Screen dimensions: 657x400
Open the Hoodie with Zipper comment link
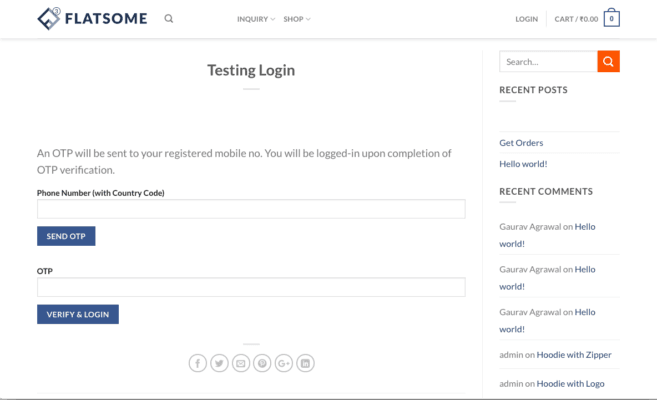tap(574, 355)
